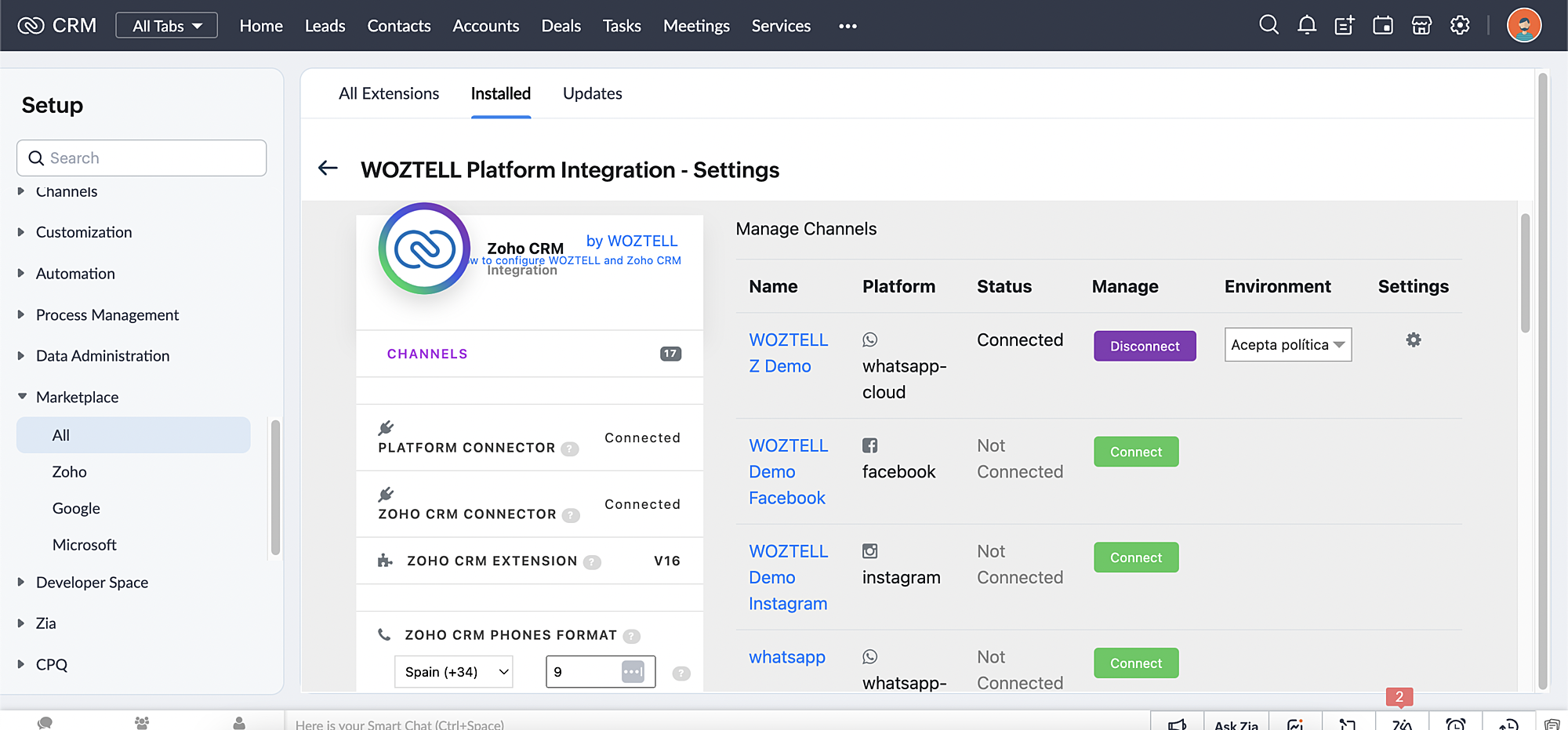Screen dimensions: 1568x730
Task: Select the Installed tab
Action: [x=501, y=93]
